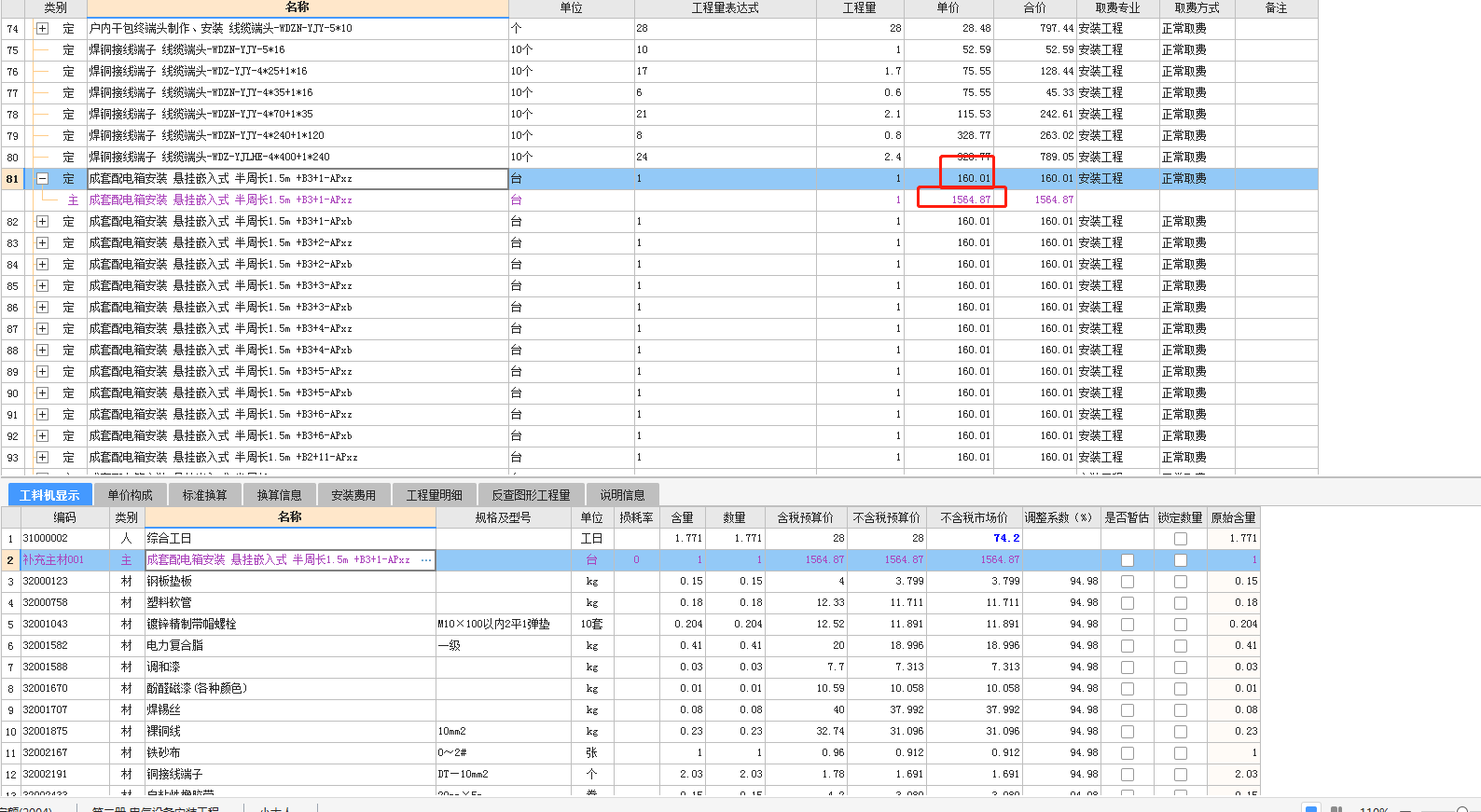
Task: Select unit price cell 160.01 in row 81
Action: click(948, 179)
